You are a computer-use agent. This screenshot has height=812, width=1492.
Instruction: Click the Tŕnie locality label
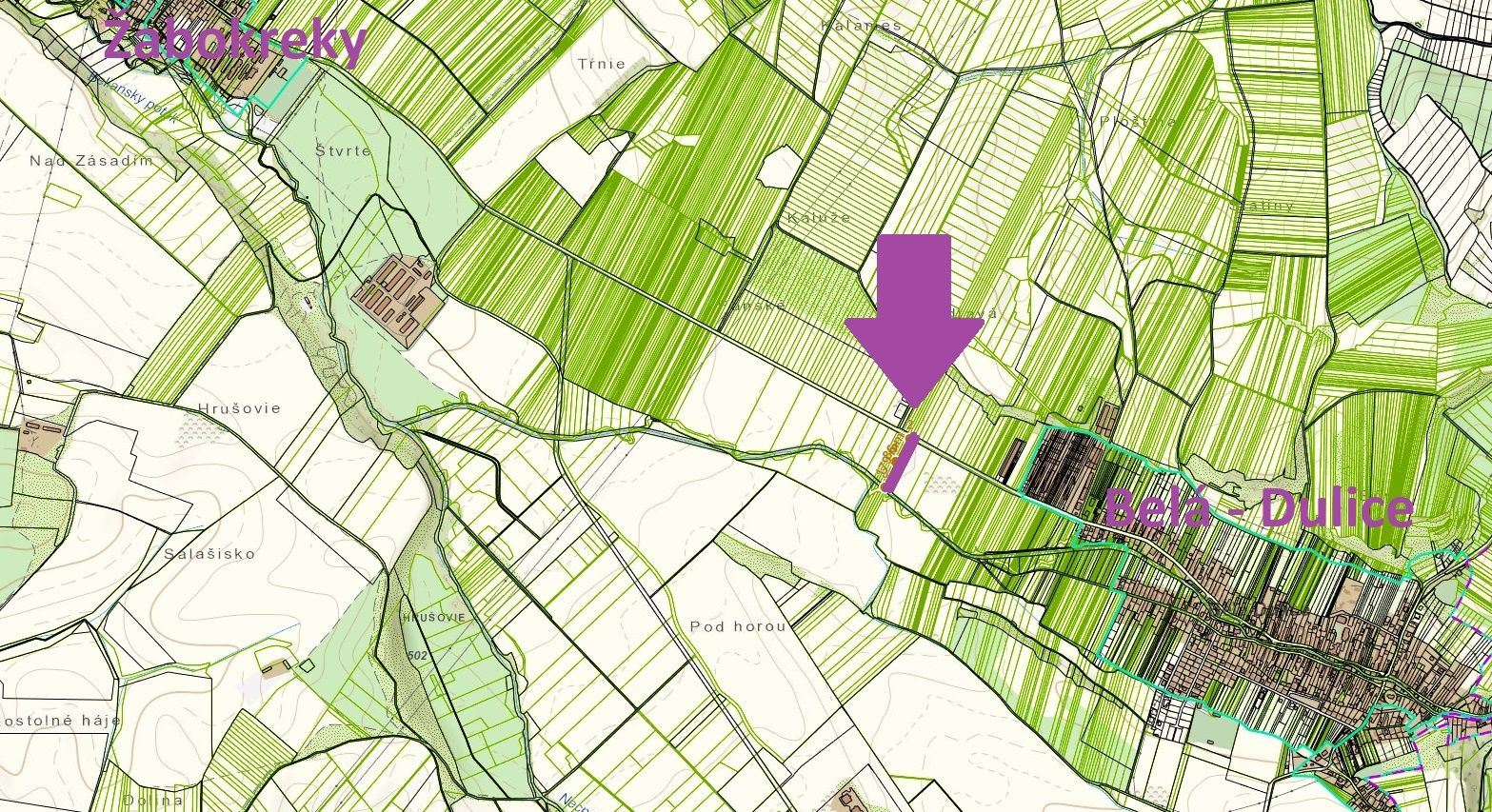click(x=602, y=64)
